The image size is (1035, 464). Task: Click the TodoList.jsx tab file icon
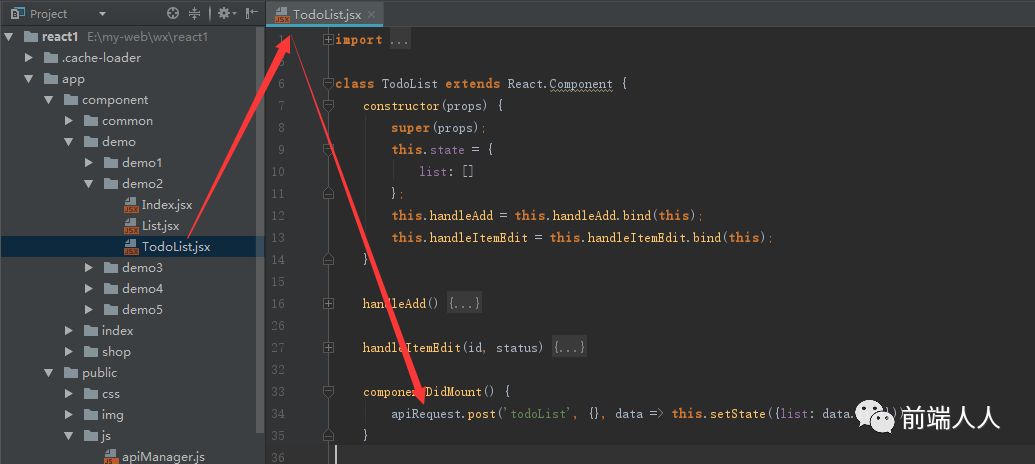283,15
